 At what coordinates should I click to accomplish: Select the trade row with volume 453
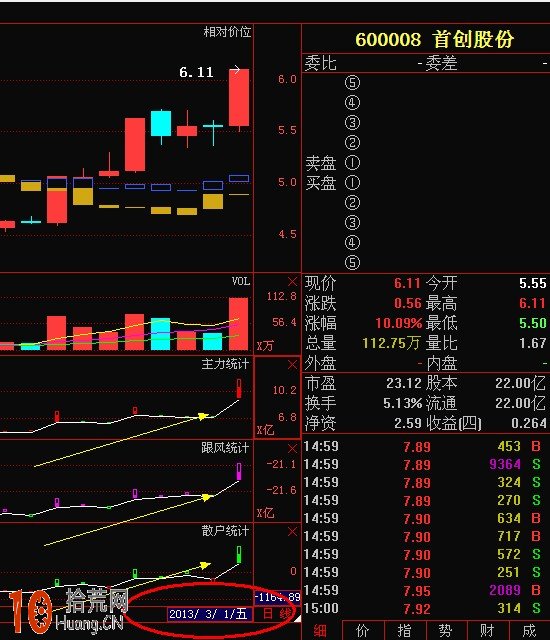tap(425, 447)
